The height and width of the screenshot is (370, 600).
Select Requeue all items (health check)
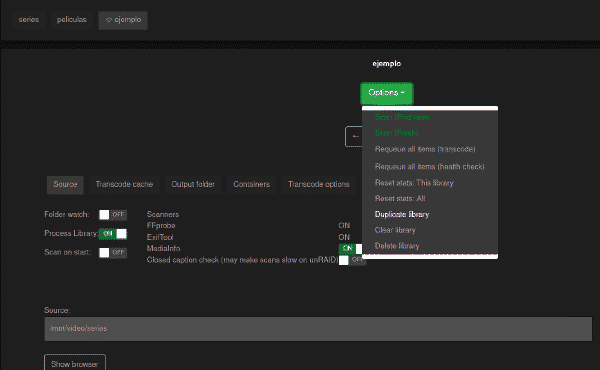click(429, 166)
